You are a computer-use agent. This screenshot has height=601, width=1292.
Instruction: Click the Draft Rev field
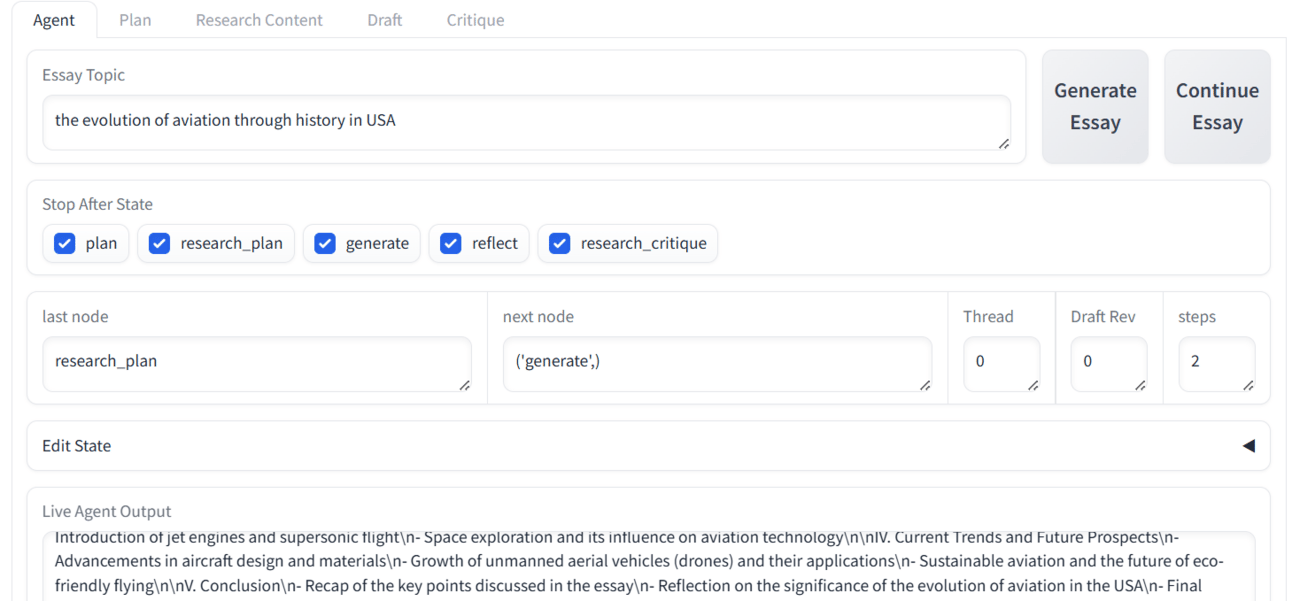click(1107, 362)
